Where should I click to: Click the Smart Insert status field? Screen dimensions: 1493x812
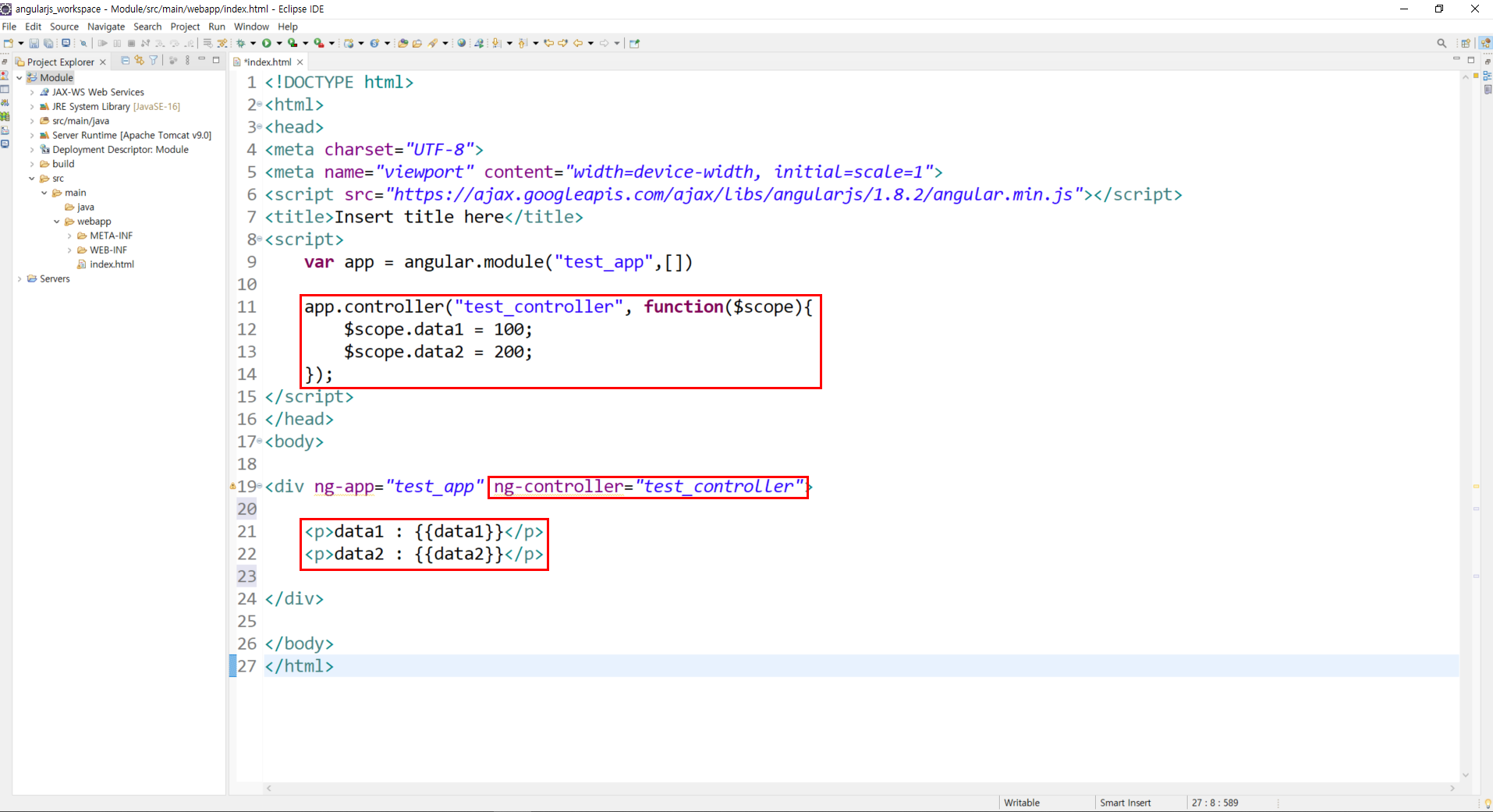pyautogui.click(x=1125, y=803)
